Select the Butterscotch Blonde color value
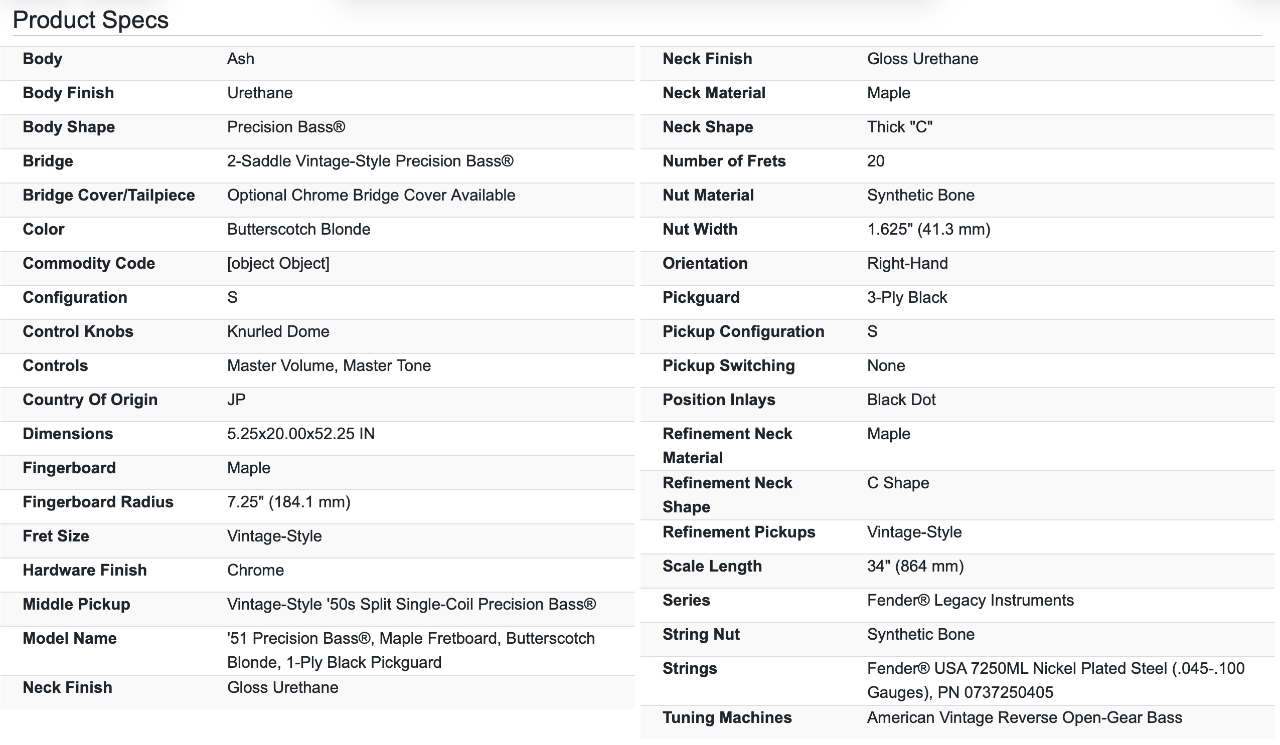The height and width of the screenshot is (745, 1280). (x=298, y=229)
